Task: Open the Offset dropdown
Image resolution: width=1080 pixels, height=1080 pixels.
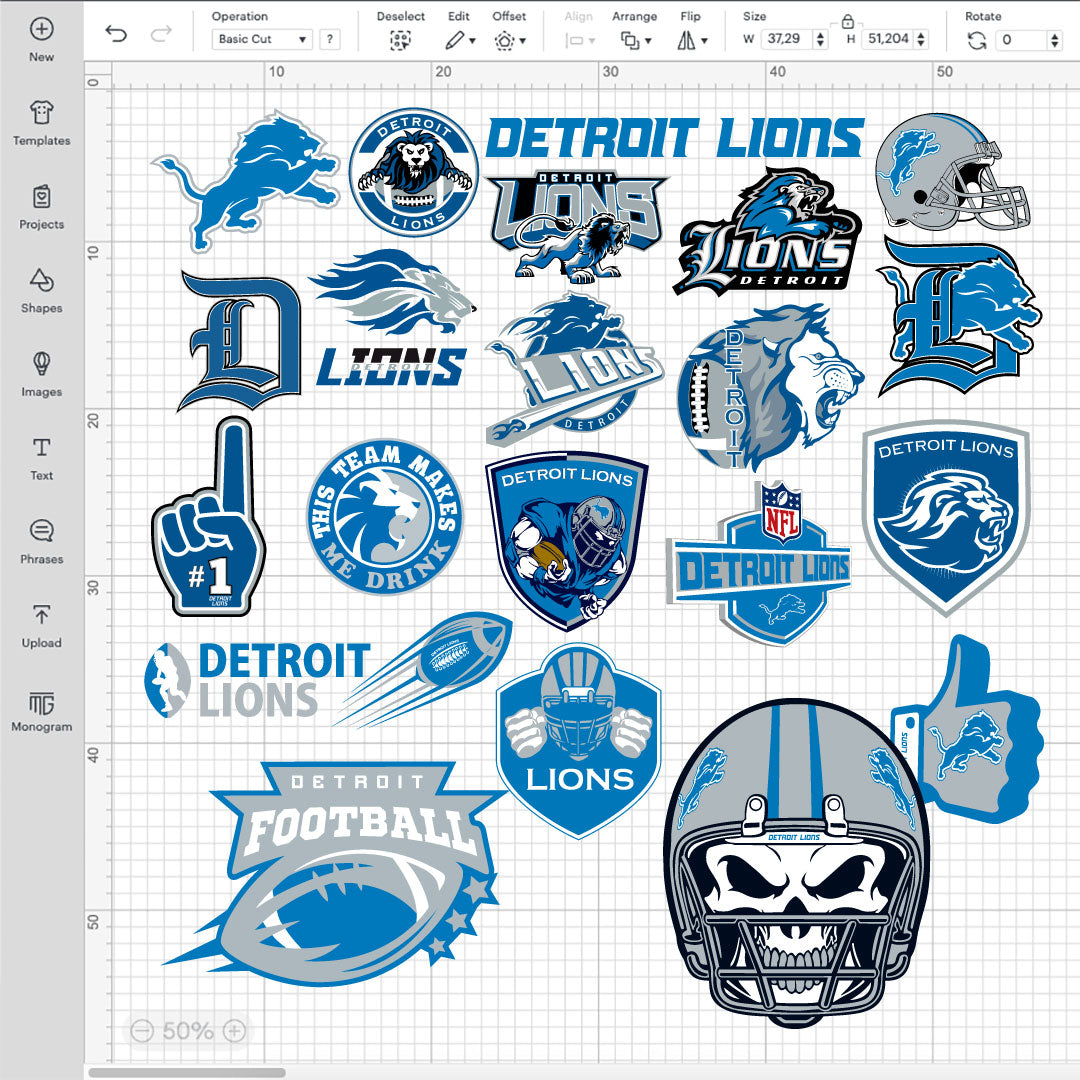Action: coord(509,40)
